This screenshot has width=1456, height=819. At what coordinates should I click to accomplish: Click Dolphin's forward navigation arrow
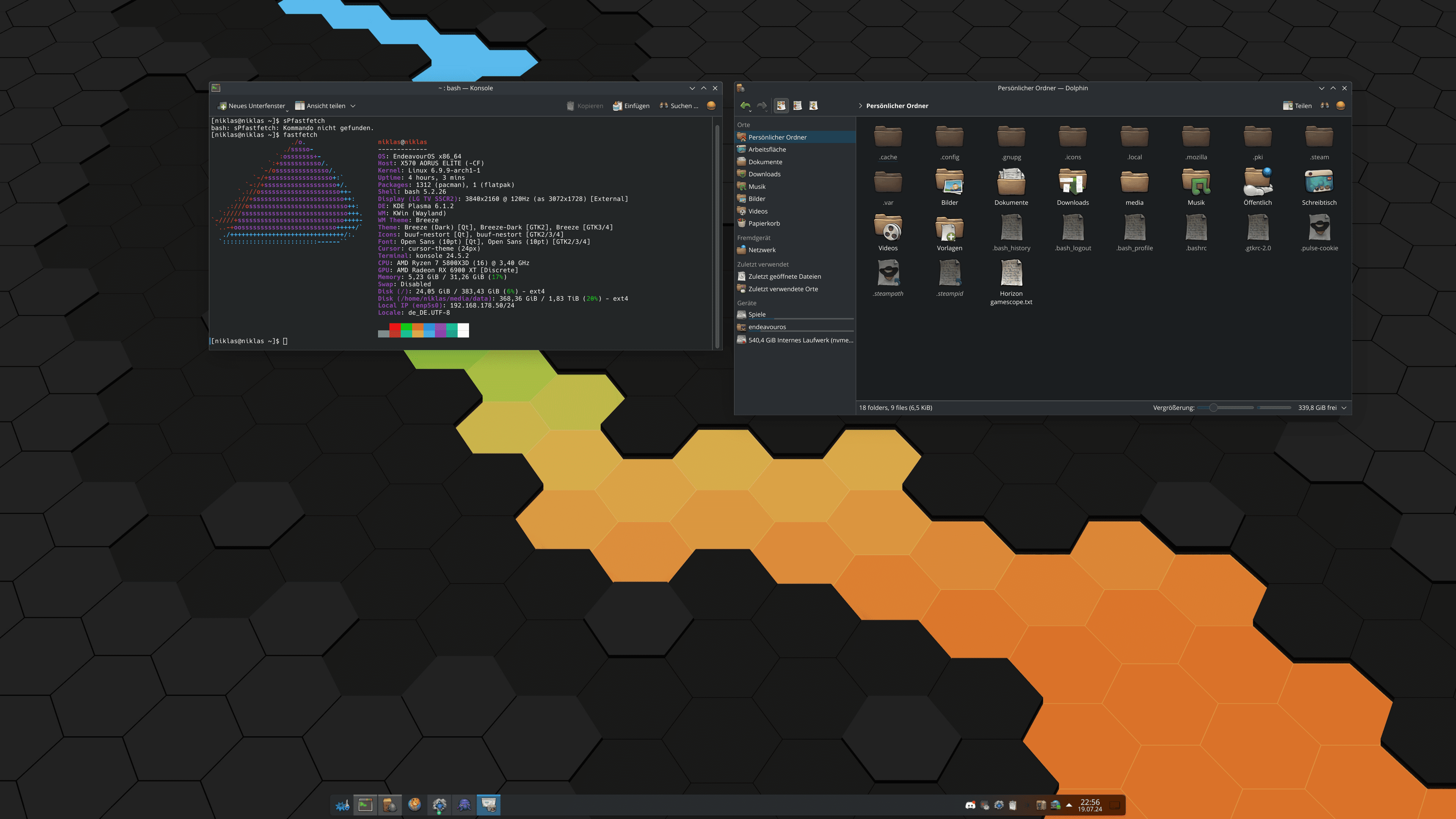[762, 106]
